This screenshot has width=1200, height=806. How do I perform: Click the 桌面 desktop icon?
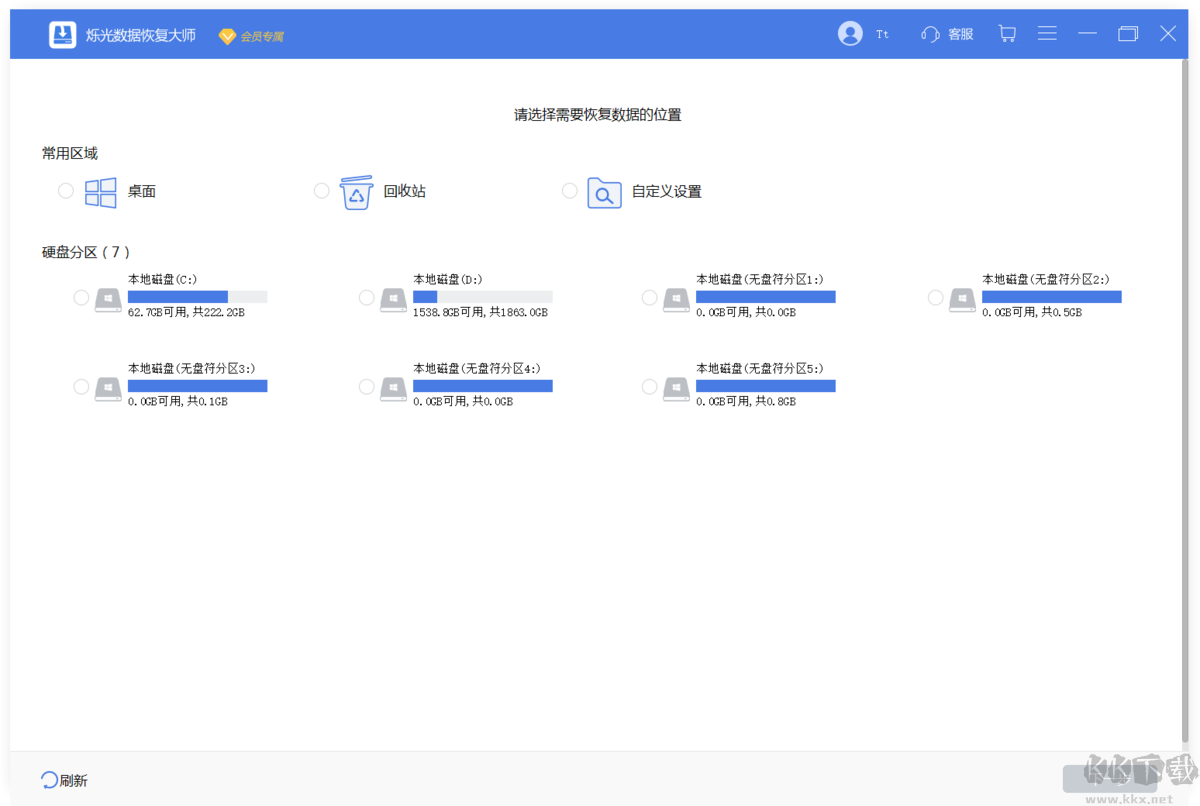100,191
